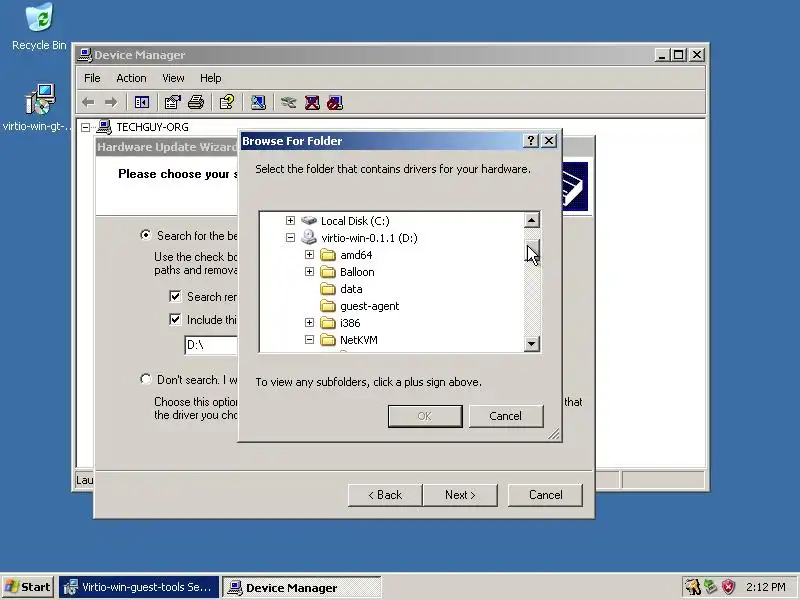Screen dimensions: 800x600
Task: Toggle the 'Include this location' checkbox
Action: tap(175, 319)
